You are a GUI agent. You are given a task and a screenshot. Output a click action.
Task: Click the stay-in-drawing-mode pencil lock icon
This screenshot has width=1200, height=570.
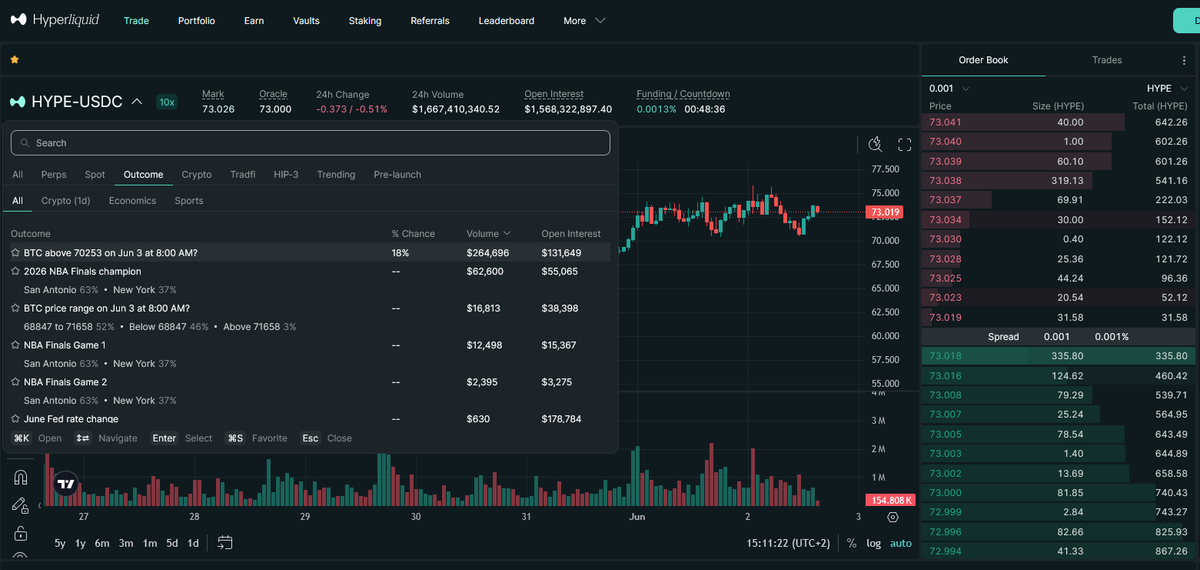tap(20, 506)
